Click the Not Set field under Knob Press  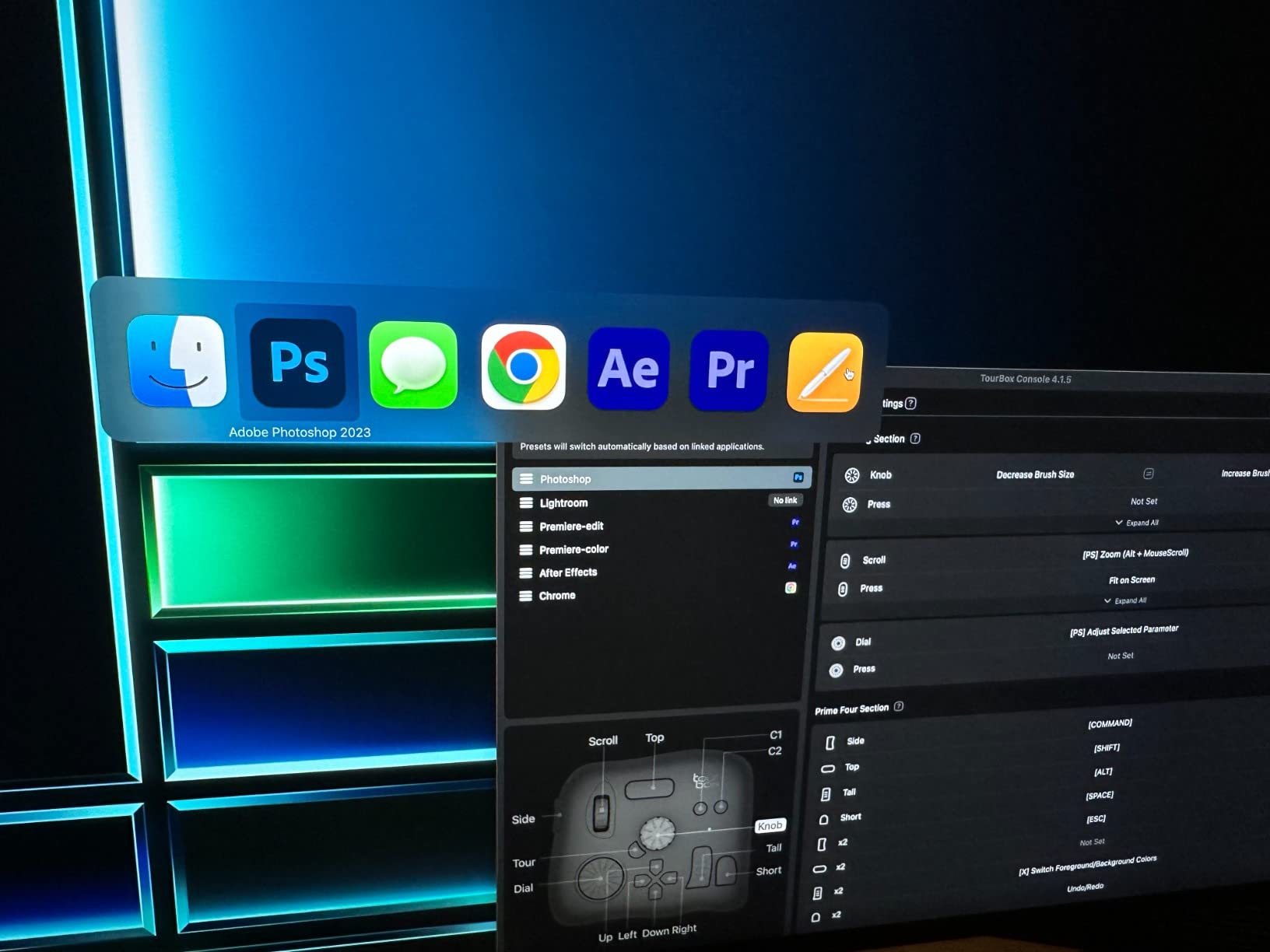point(1144,501)
